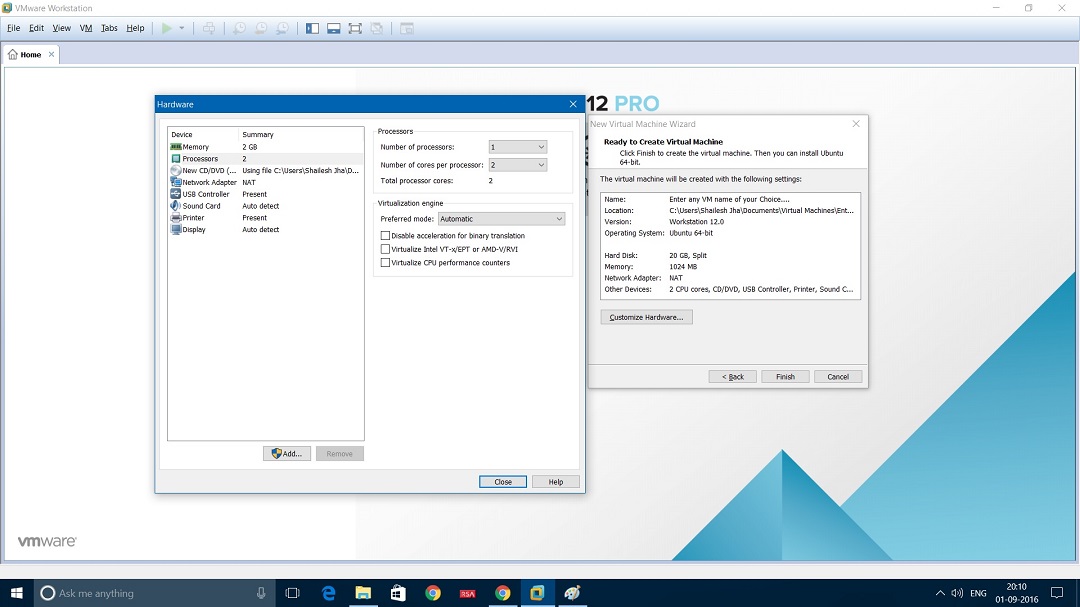Viewport: 1080px width, 607px height.
Task: Click the Close button in Hardware dialog
Action: click(x=503, y=482)
